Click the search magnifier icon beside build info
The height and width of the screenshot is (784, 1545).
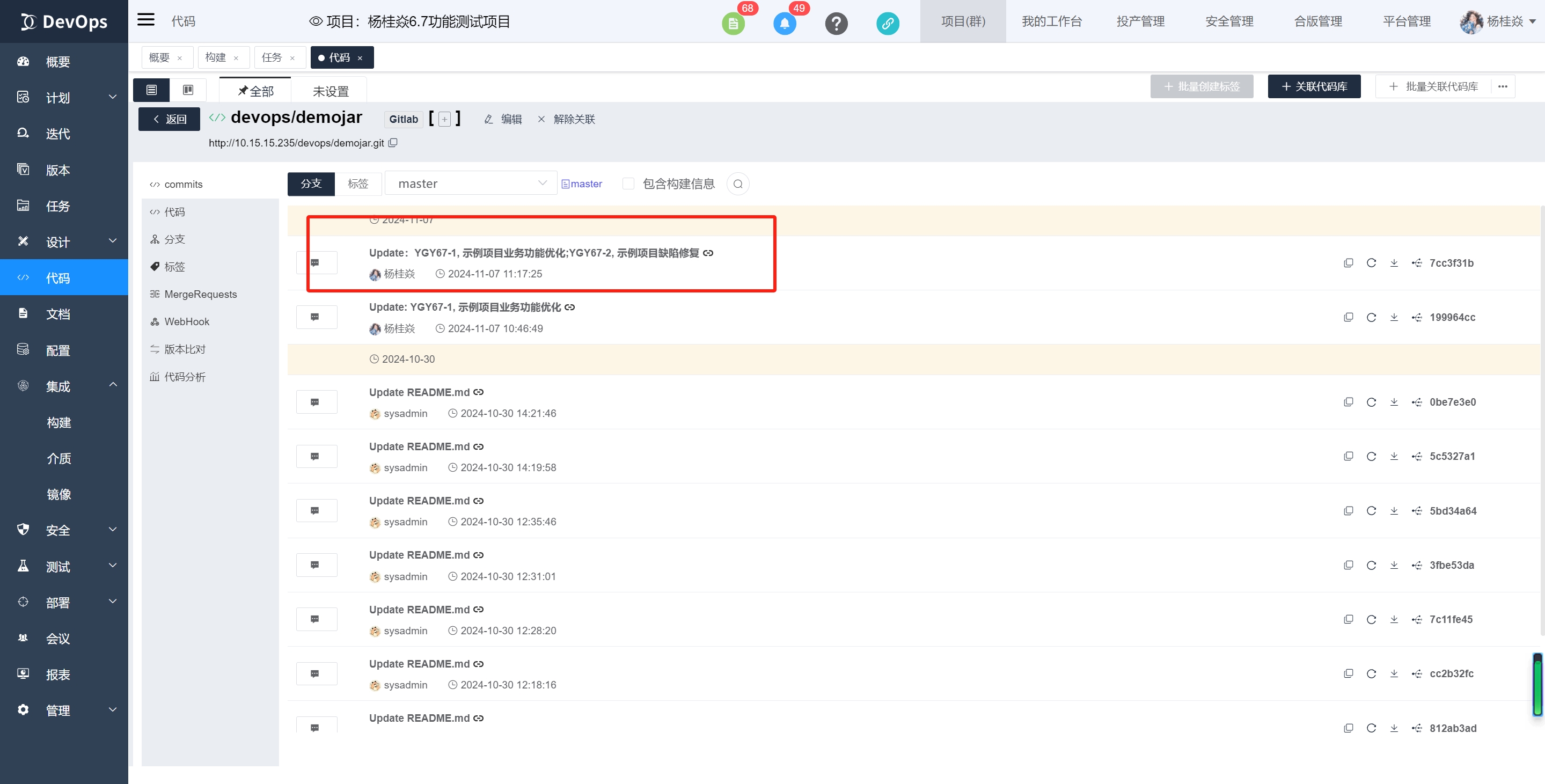tap(738, 184)
